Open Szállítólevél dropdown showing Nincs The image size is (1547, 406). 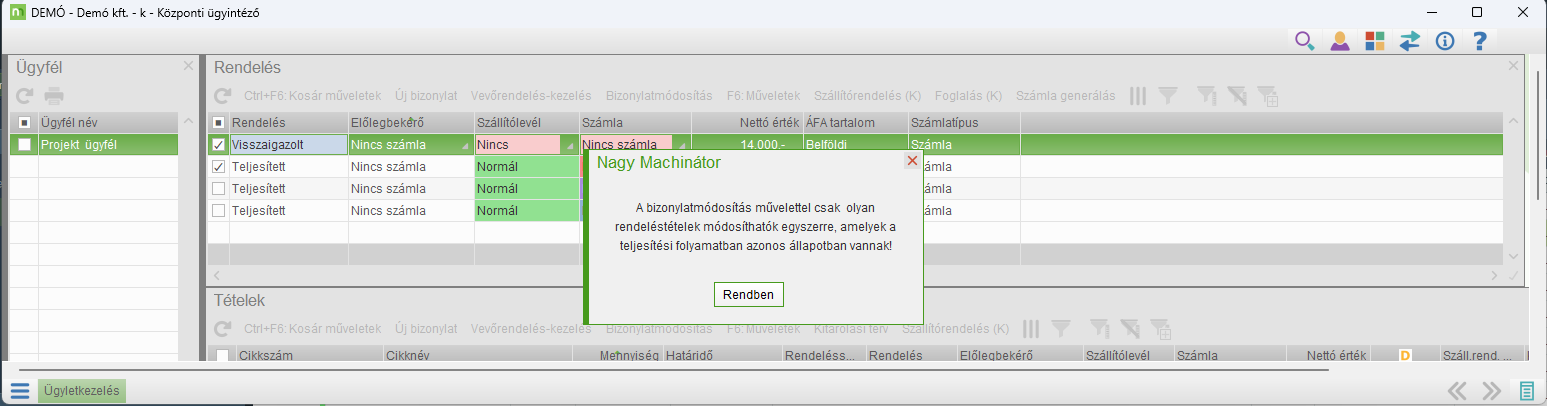pos(571,146)
